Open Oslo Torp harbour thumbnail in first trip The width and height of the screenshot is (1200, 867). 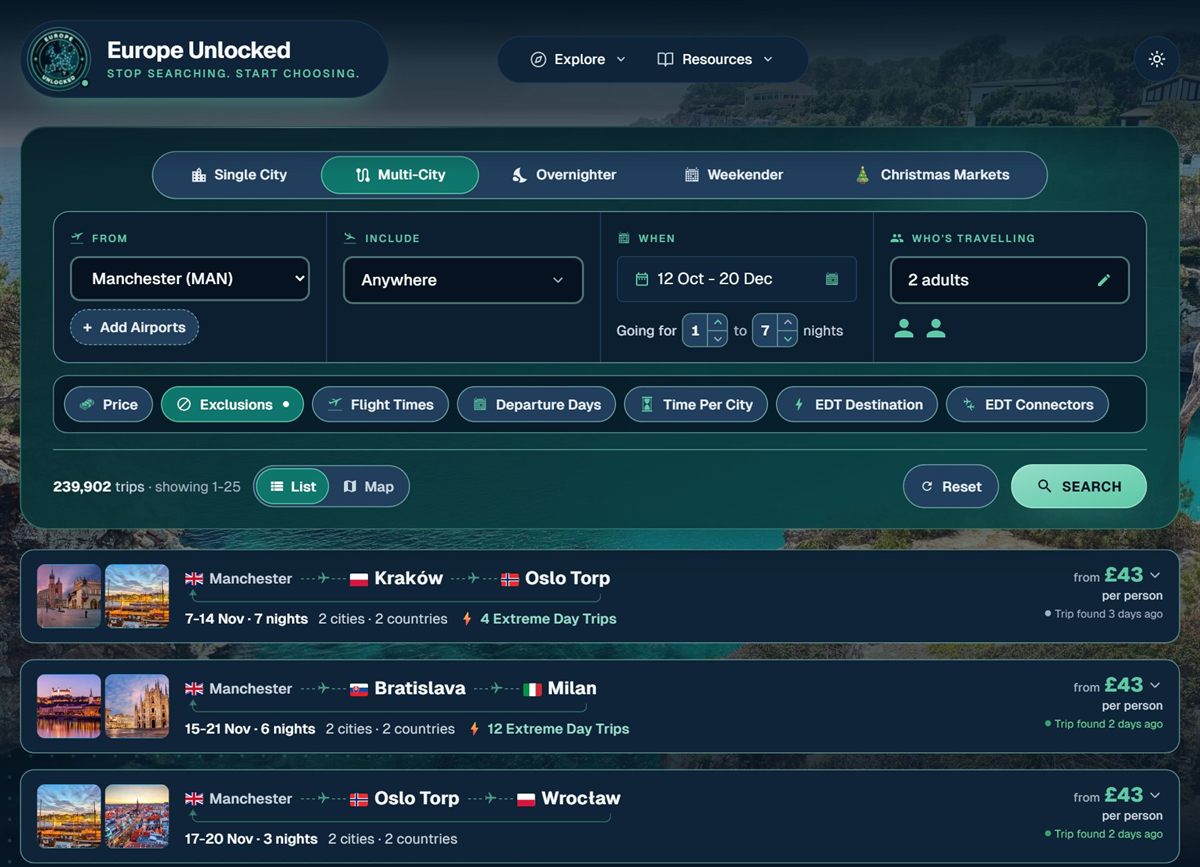pos(137,596)
